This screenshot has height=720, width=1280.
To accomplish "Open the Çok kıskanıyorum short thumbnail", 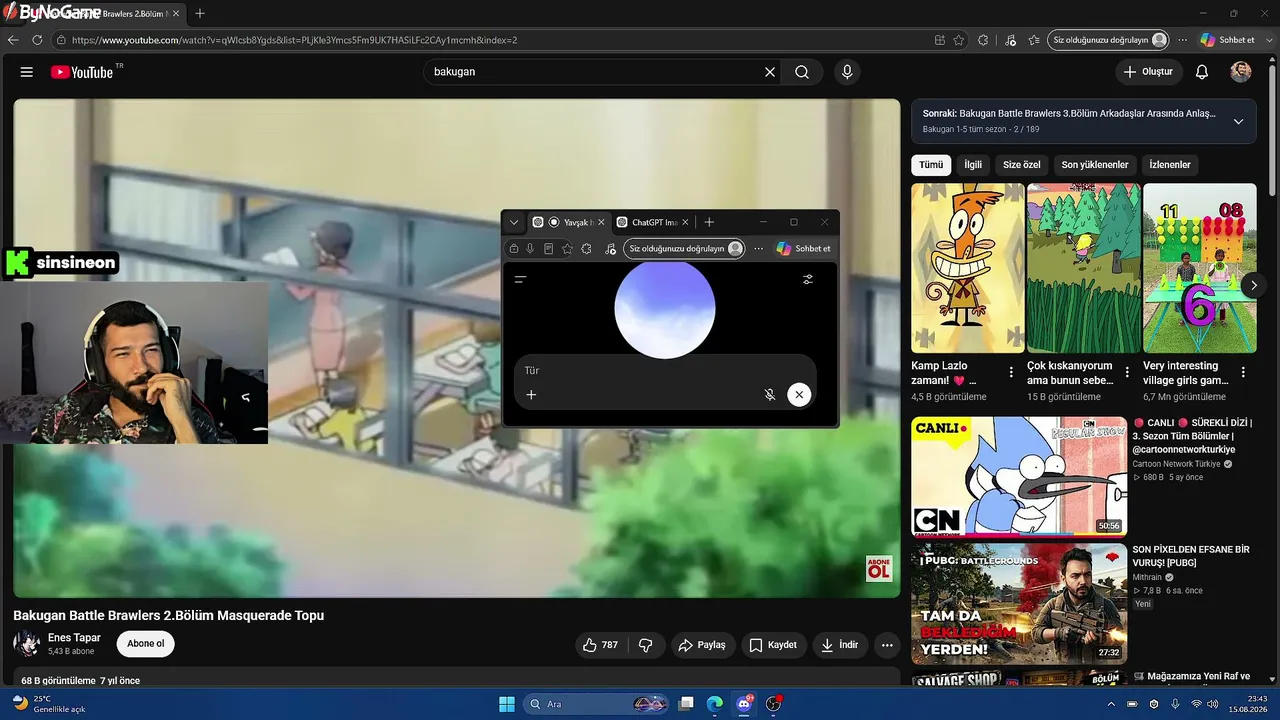I will pyautogui.click(x=1083, y=267).
